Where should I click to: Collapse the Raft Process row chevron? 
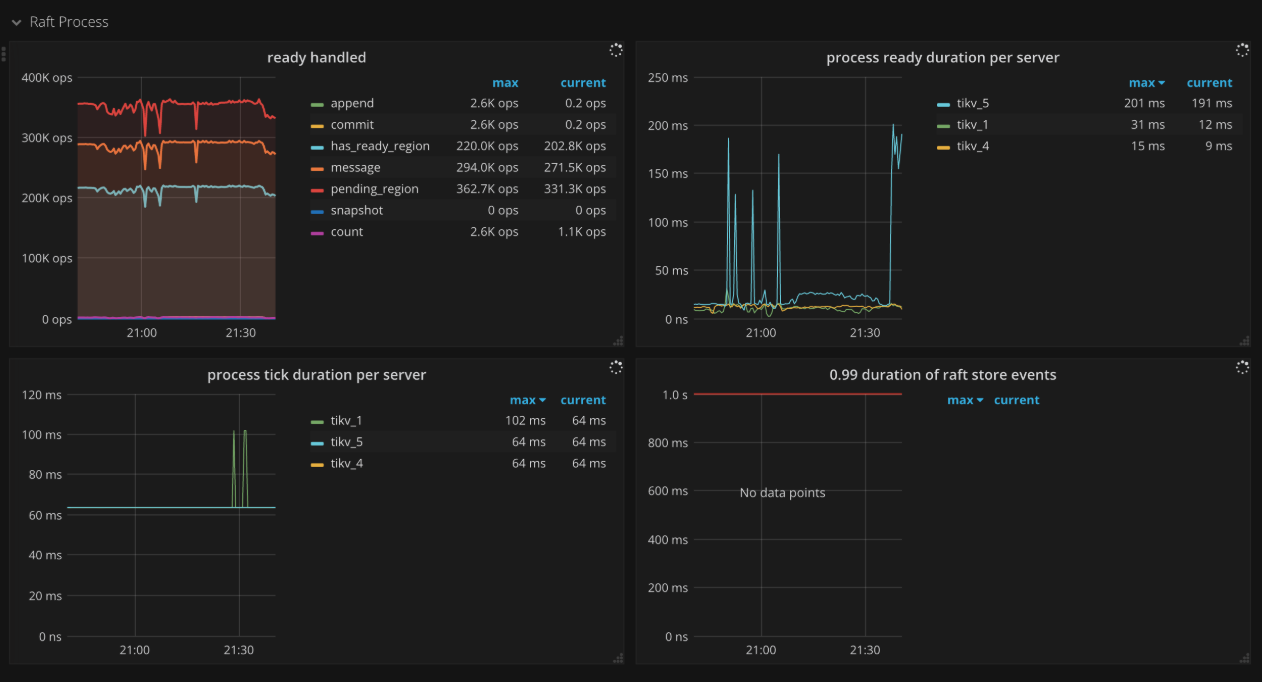pyautogui.click(x=16, y=22)
